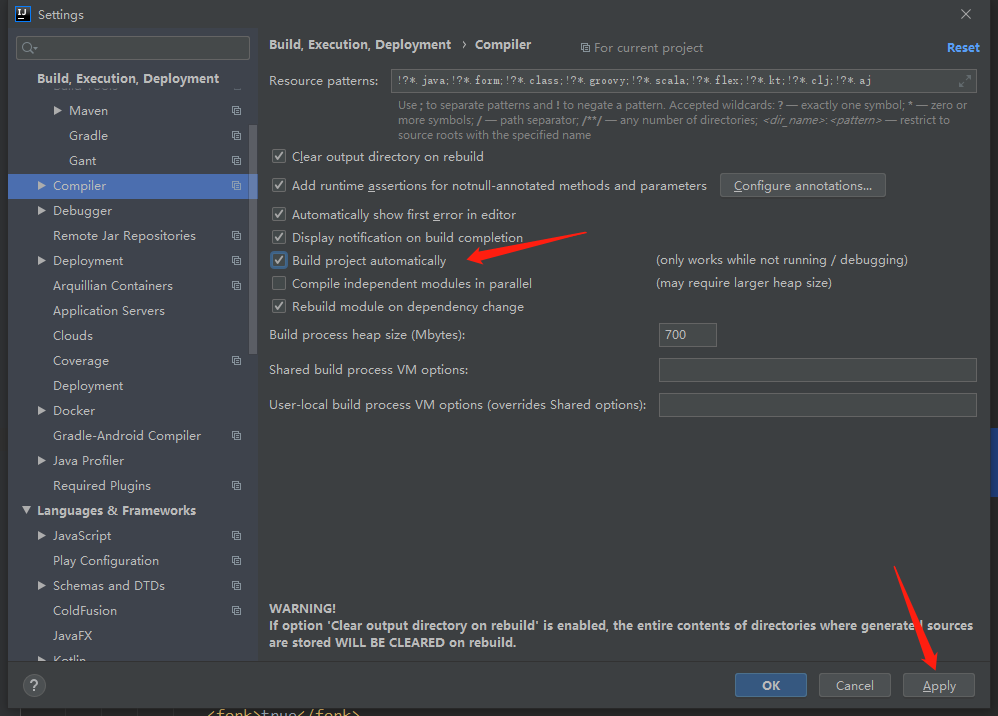Collapse the Languages & Frameworks section
Viewport: 998px width, 716px height.
pos(26,510)
